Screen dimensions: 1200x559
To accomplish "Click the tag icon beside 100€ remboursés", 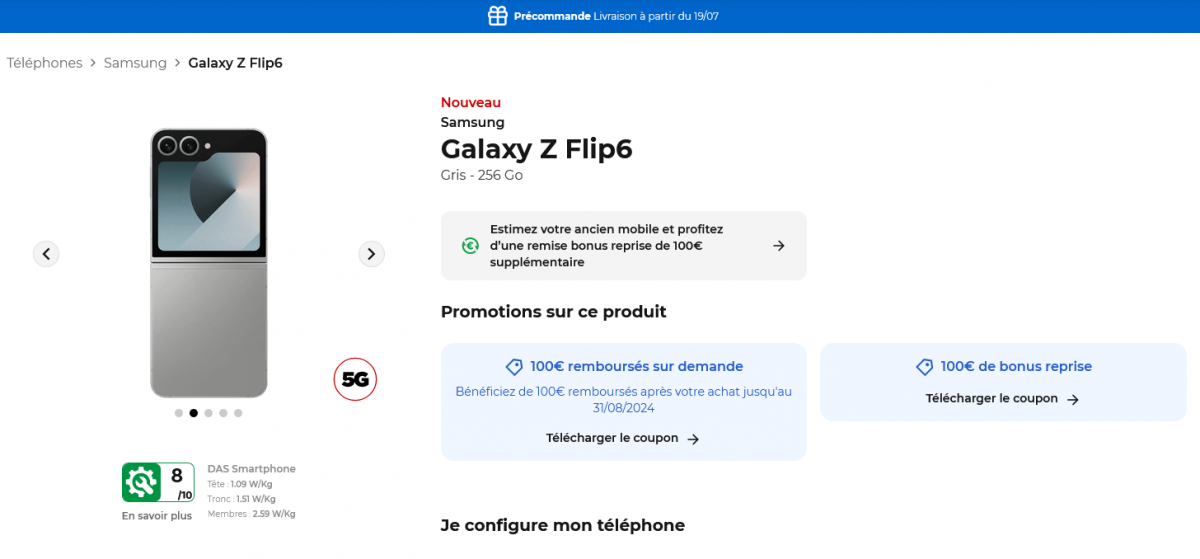I will [515, 367].
